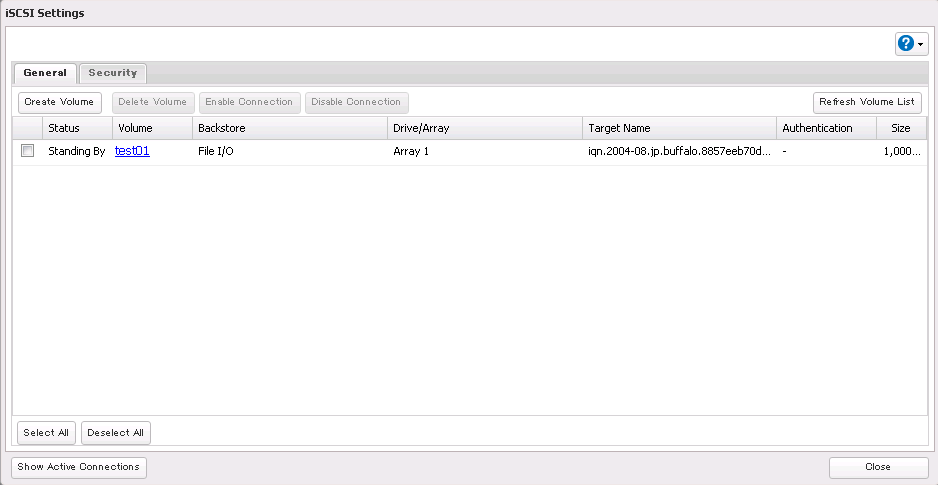Image resolution: width=938 pixels, height=485 pixels.
Task: Sort by the Authentication column header
Action: click(817, 128)
